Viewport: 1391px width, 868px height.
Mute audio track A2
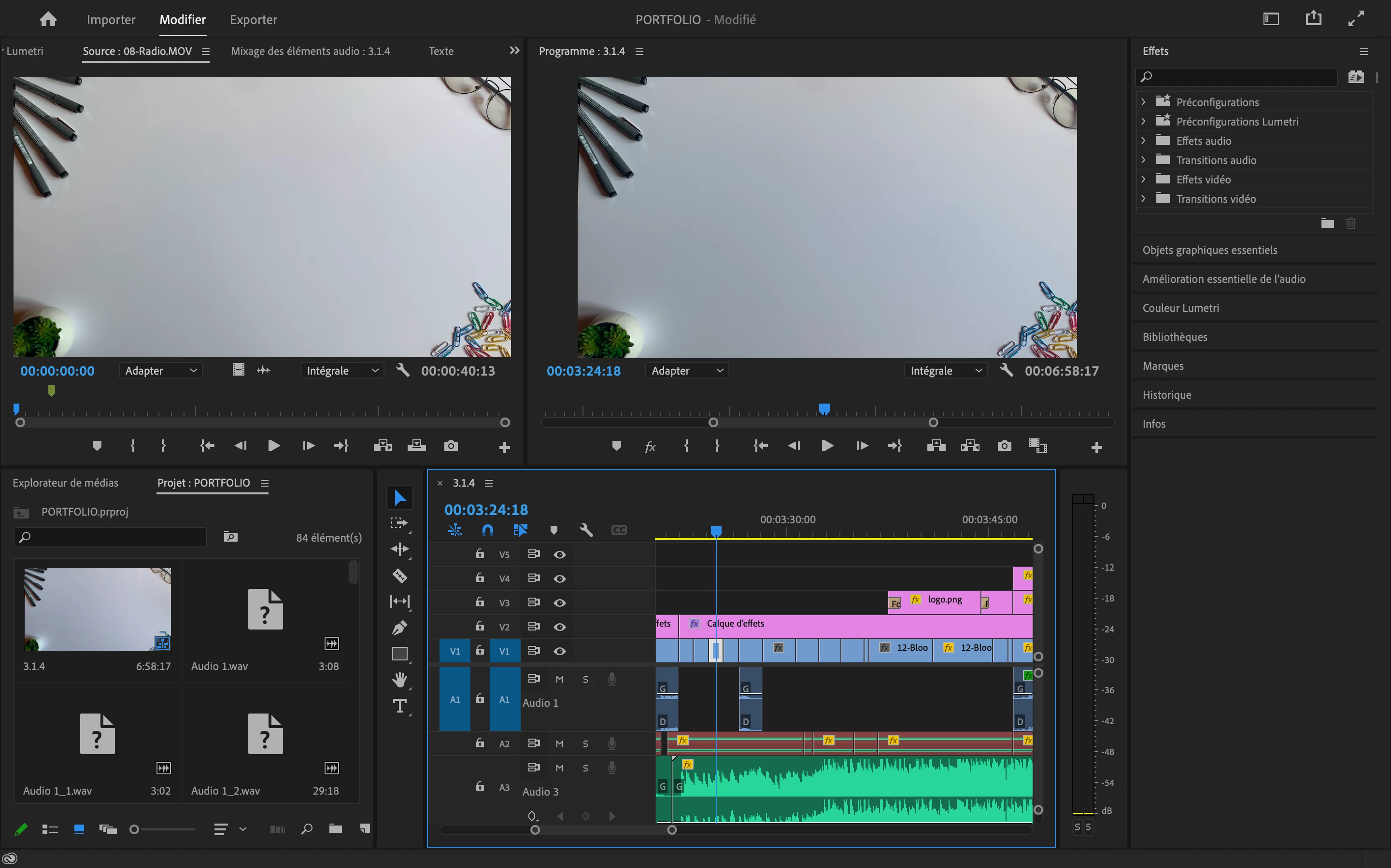tap(559, 743)
